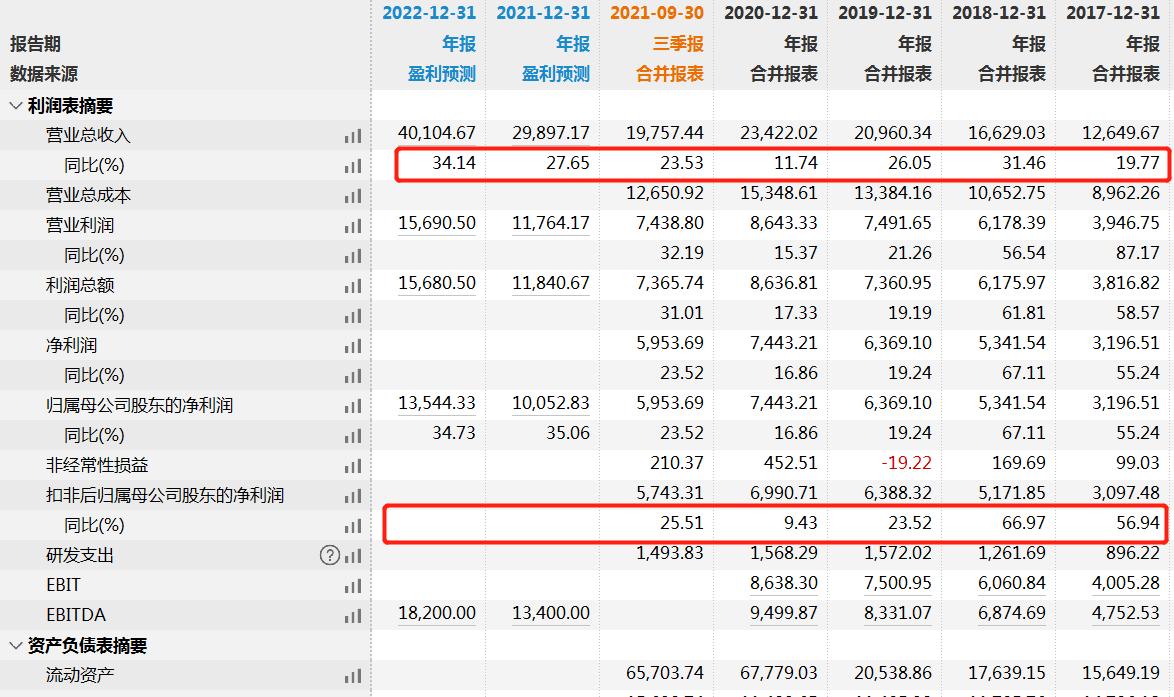Expand the chart icon row for 研发支出
The height and width of the screenshot is (697, 1174).
[x=352, y=554]
